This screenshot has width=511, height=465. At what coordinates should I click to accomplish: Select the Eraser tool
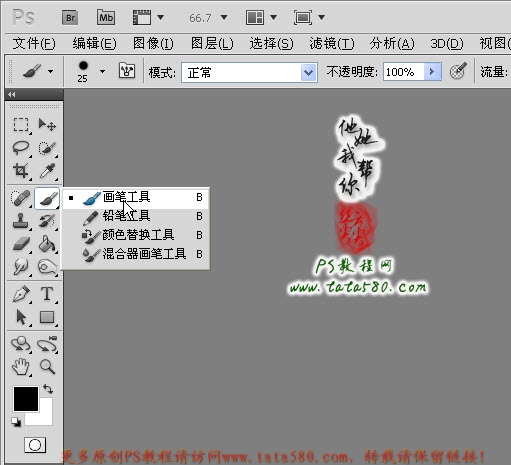(21, 244)
